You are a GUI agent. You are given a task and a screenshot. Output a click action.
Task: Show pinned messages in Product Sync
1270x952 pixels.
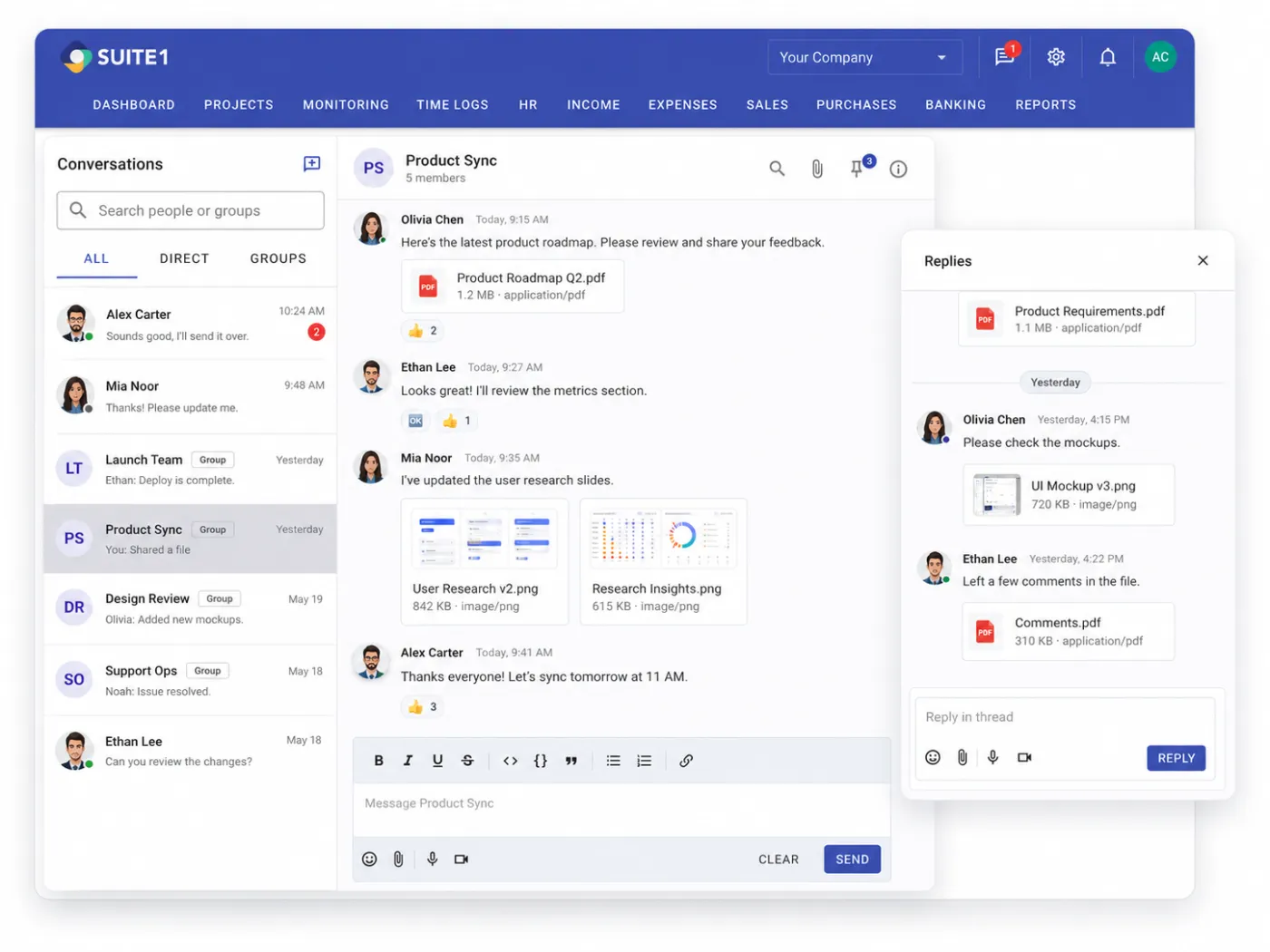tap(858, 168)
